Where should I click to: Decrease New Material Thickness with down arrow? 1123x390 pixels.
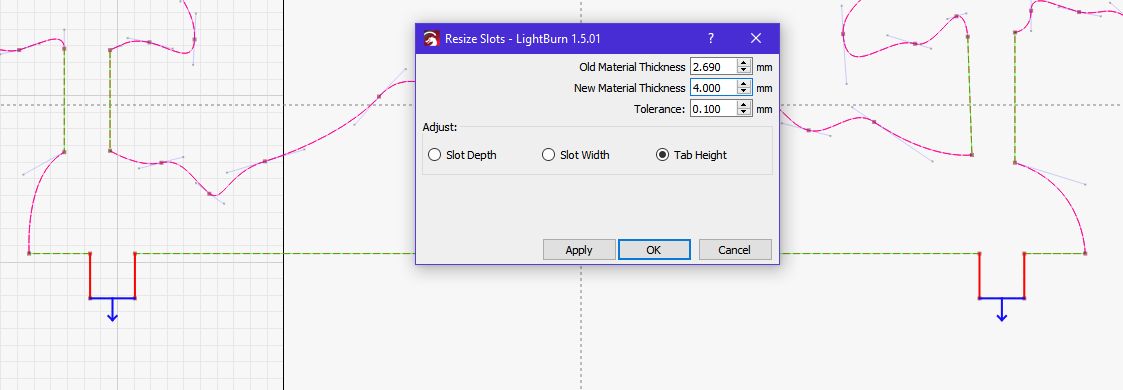[744, 92]
